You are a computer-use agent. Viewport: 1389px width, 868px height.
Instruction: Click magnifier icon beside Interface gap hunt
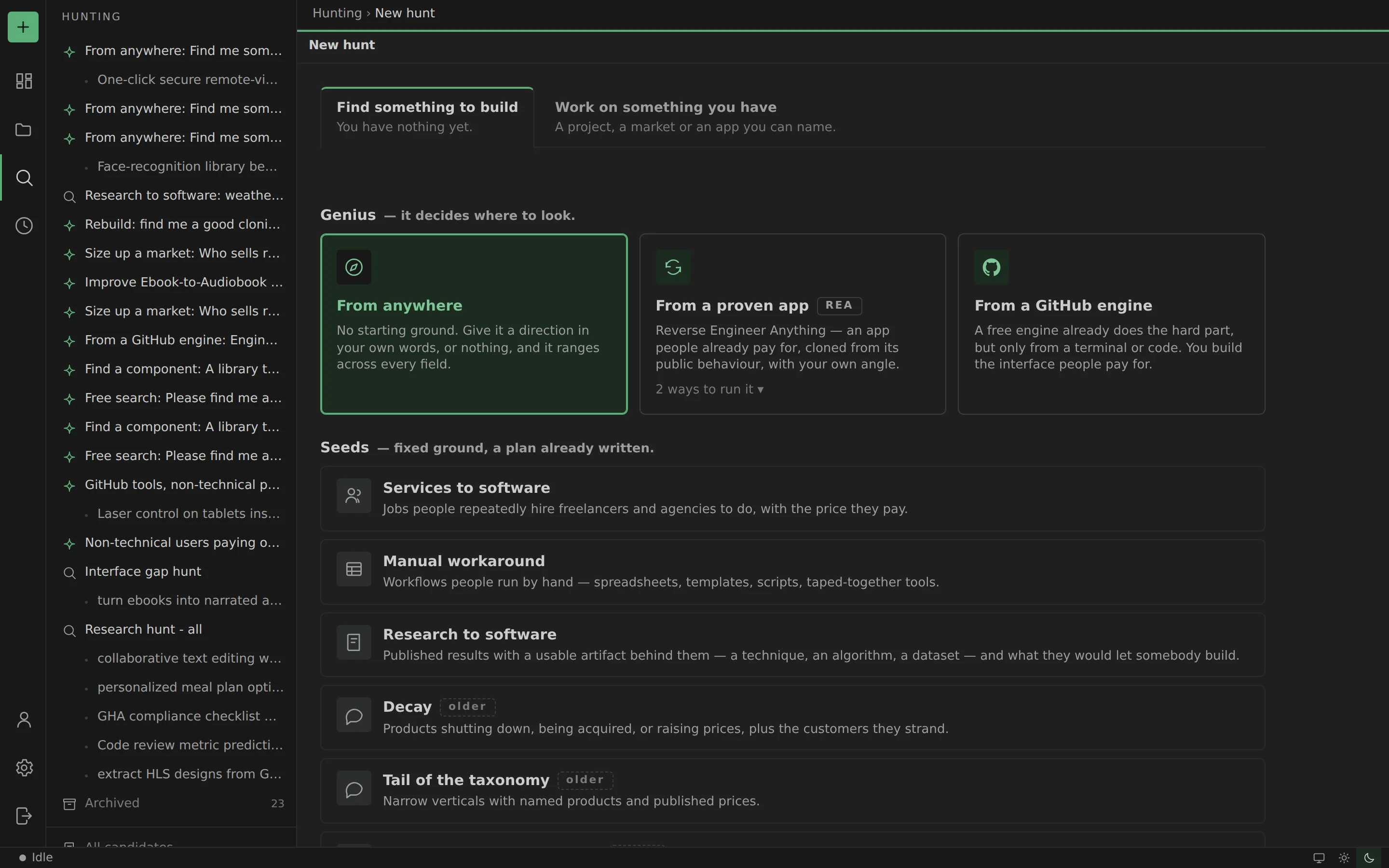click(69, 572)
